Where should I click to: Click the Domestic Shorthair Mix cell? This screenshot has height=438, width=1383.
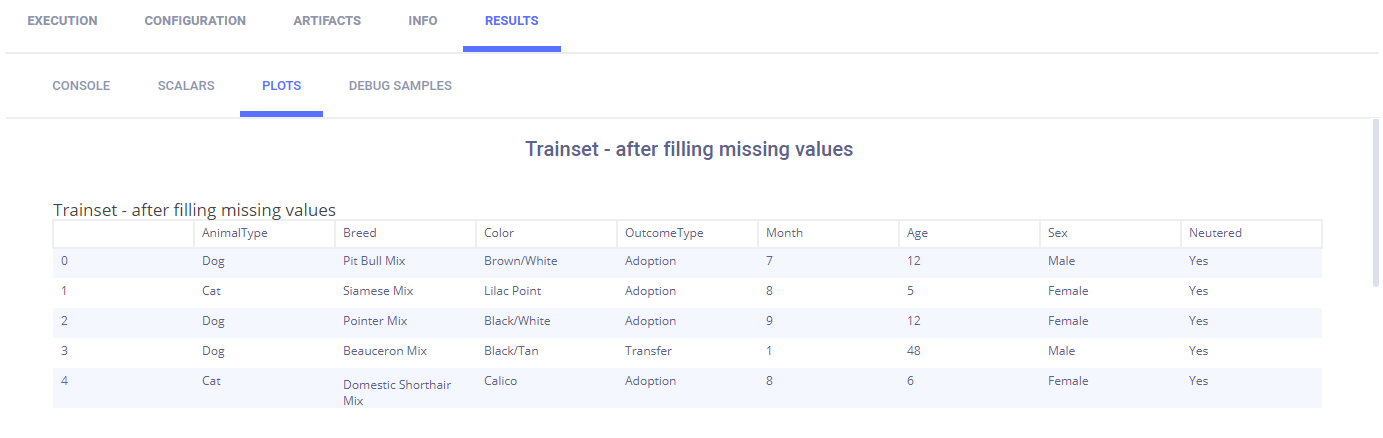(x=395, y=392)
